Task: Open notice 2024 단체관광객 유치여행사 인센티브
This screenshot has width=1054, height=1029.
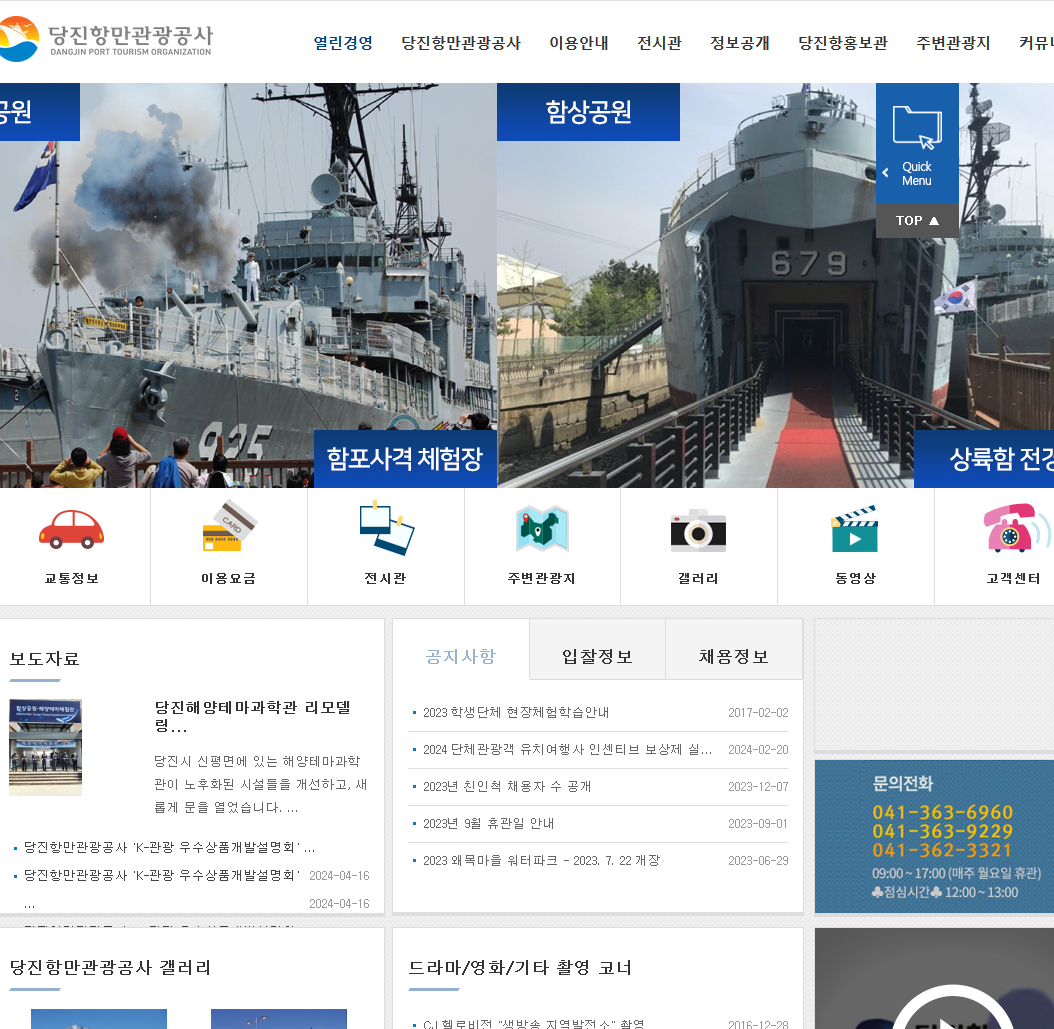Action: click(x=567, y=749)
